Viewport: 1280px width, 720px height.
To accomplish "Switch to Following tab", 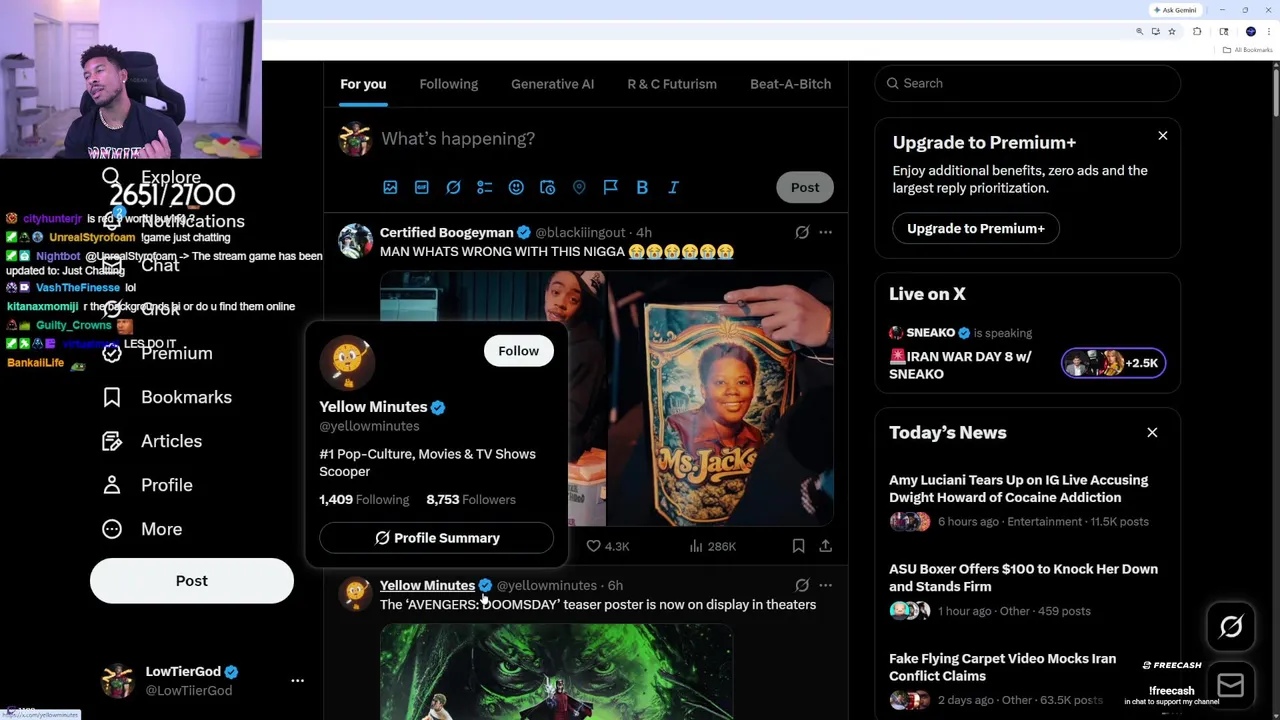I will [x=449, y=84].
